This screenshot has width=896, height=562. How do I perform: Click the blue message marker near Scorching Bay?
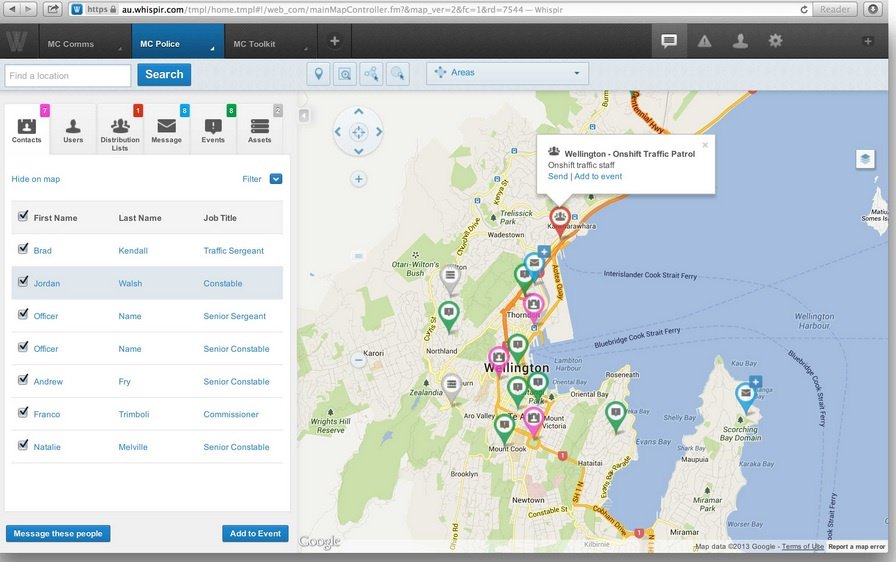pyautogui.click(x=746, y=396)
